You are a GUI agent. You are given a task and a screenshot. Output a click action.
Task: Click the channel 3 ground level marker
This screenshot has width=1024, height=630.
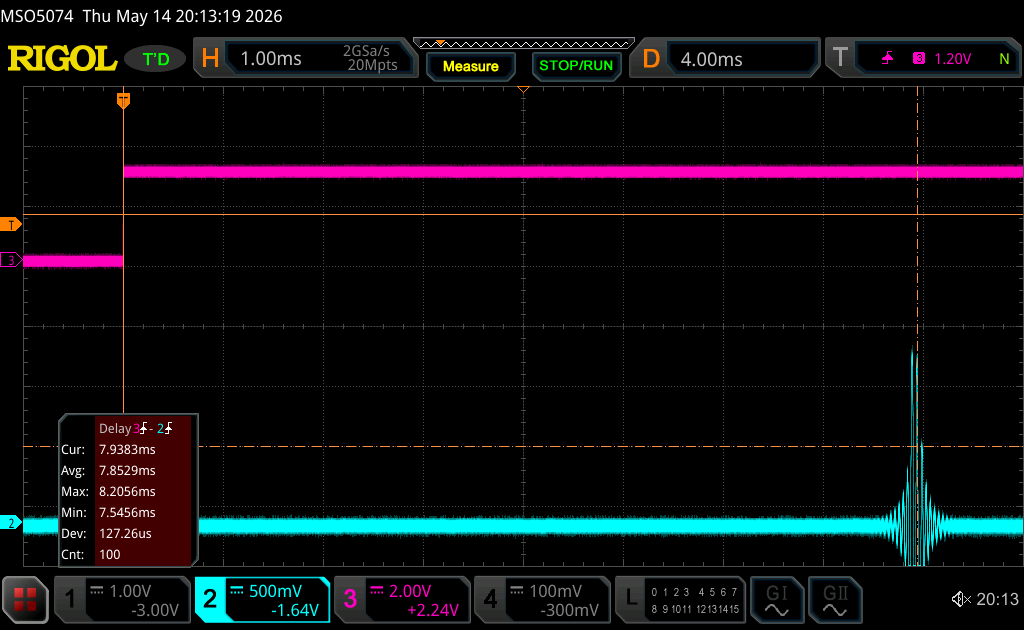[x=10, y=260]
